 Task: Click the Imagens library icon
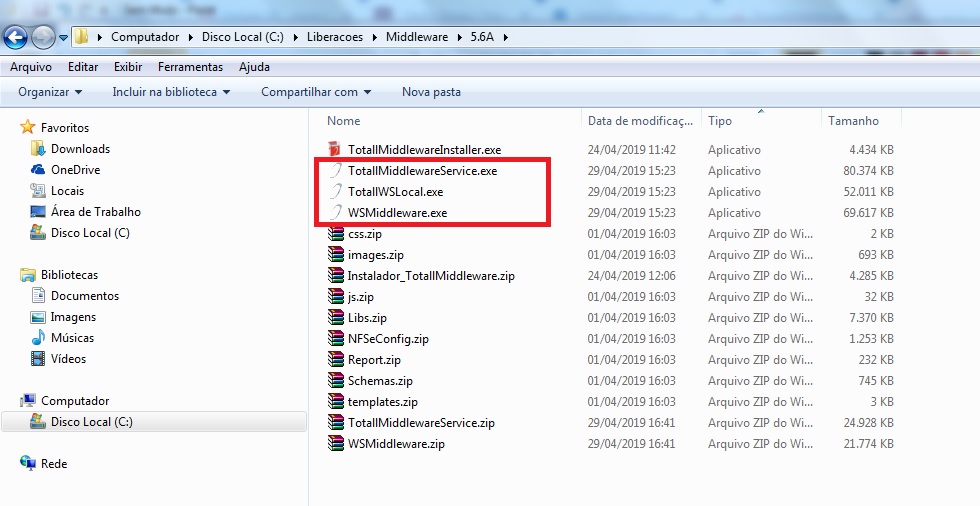38,317
